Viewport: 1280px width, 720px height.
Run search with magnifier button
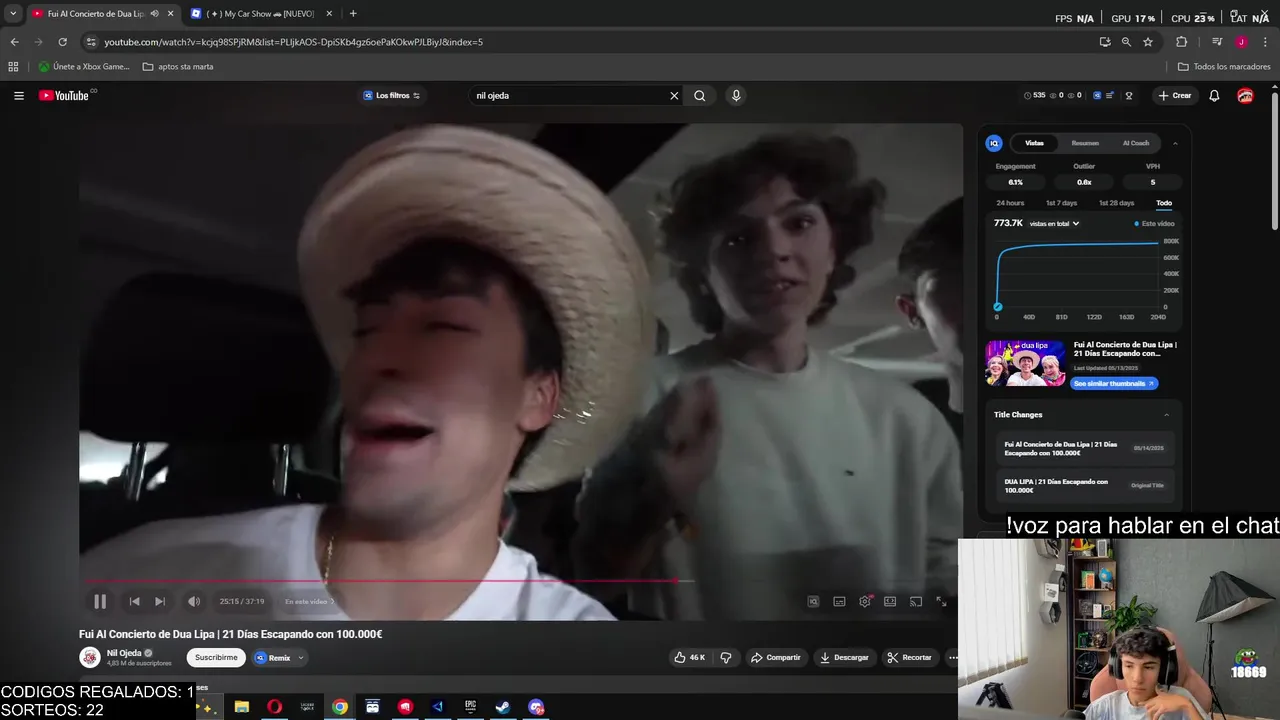pyautogui.click(x=700, y=96)
